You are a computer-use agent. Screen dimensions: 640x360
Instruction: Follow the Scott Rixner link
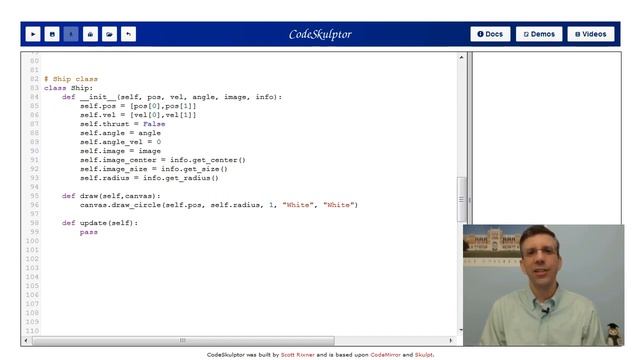click(298, 355)
